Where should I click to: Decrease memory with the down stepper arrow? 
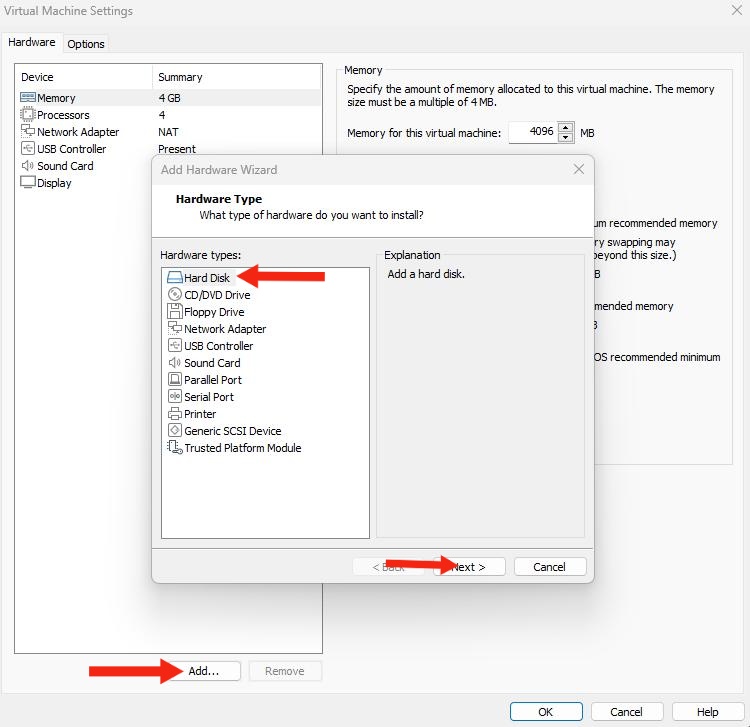tap(567, 138)
